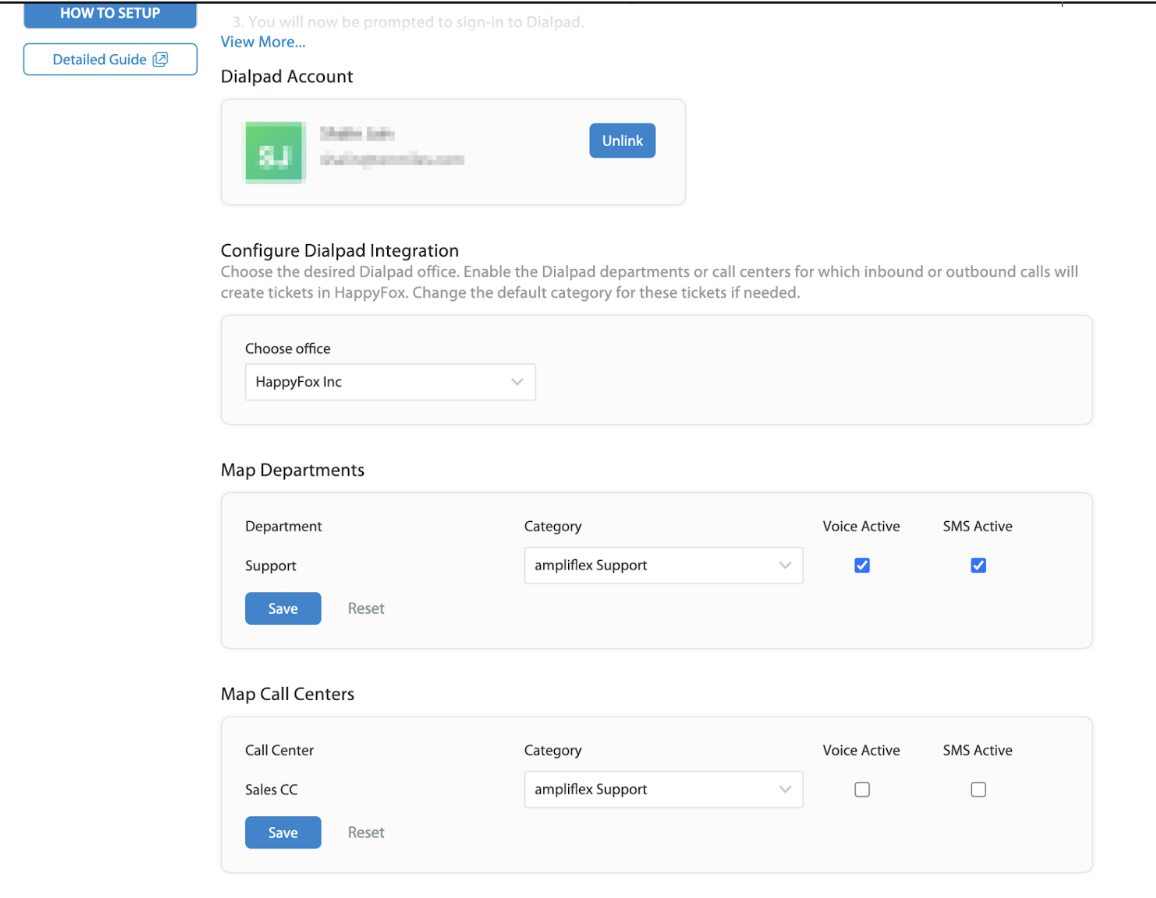Toggle Voice Active for Support department
Image resolution: width=1156 pixels, height=898 pixels.
(862, 565)
